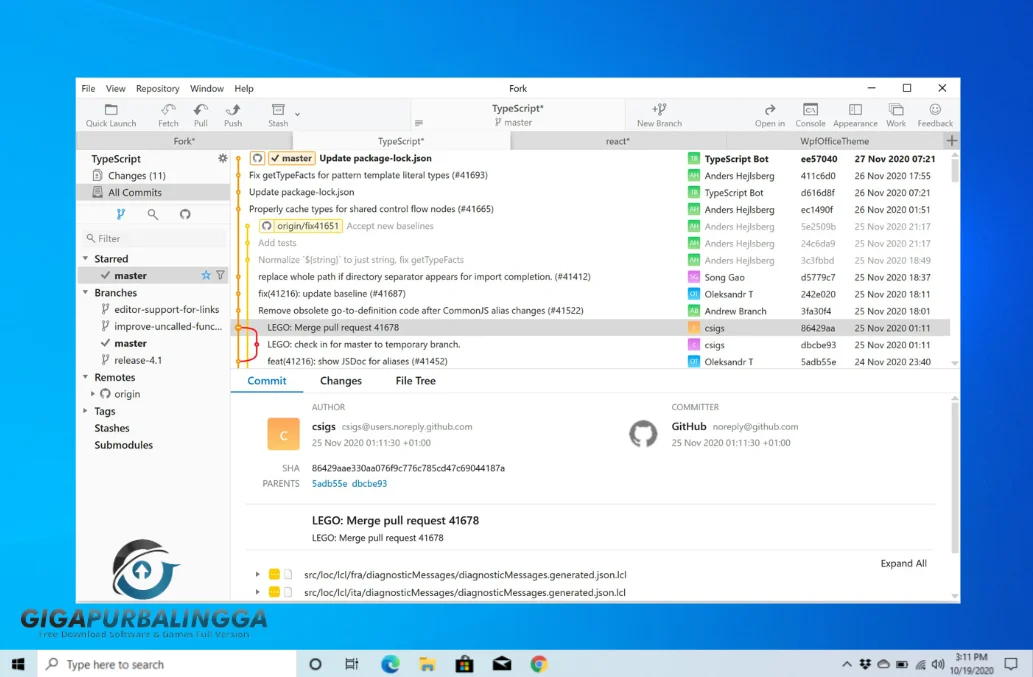Select the Commit details tab
The height and width of the screenshot is (677, 1033).
point(267,381)
